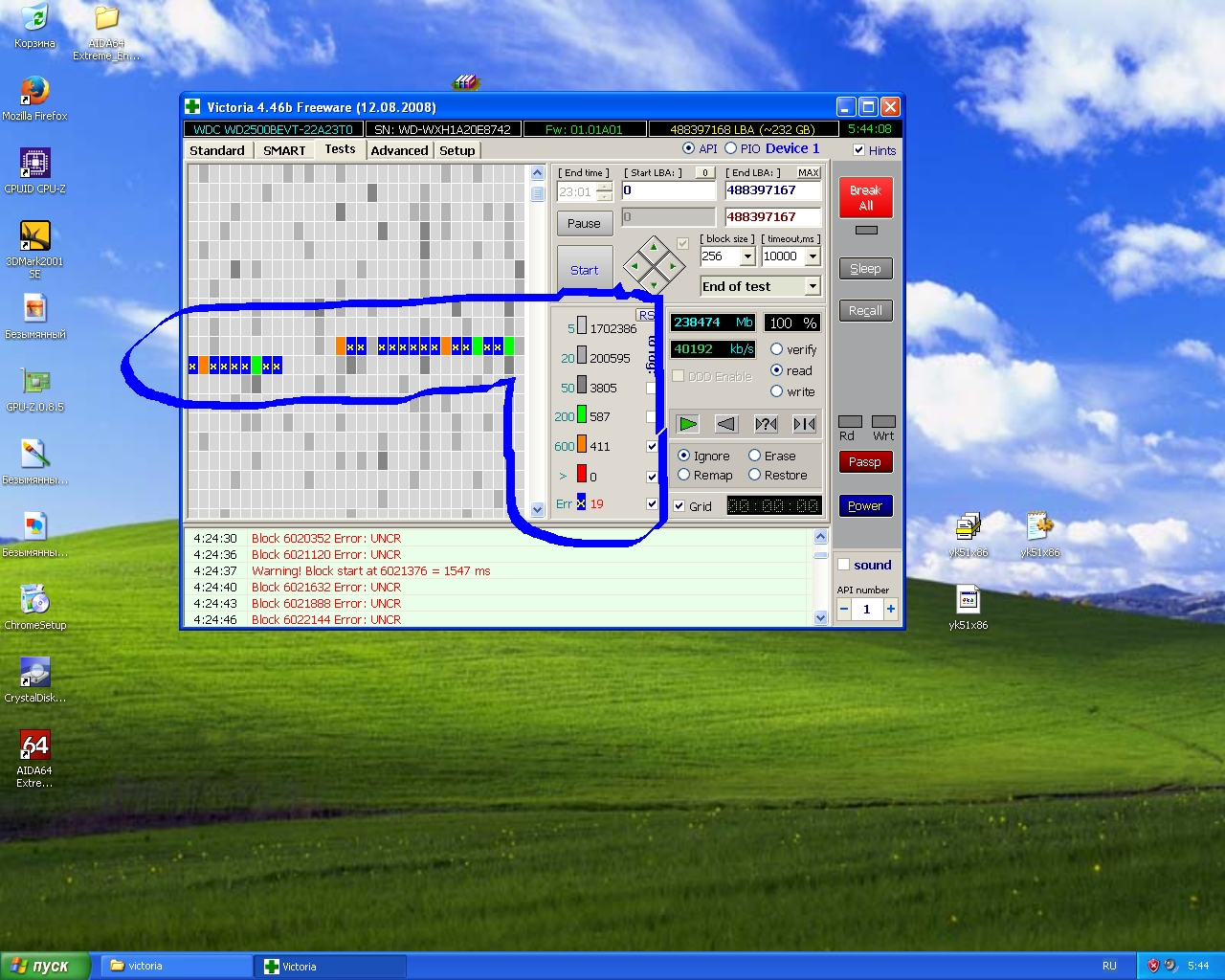1225x980 pixels.
Task: Click the green 200 ms legend swatch
Action: pos(582,415)
